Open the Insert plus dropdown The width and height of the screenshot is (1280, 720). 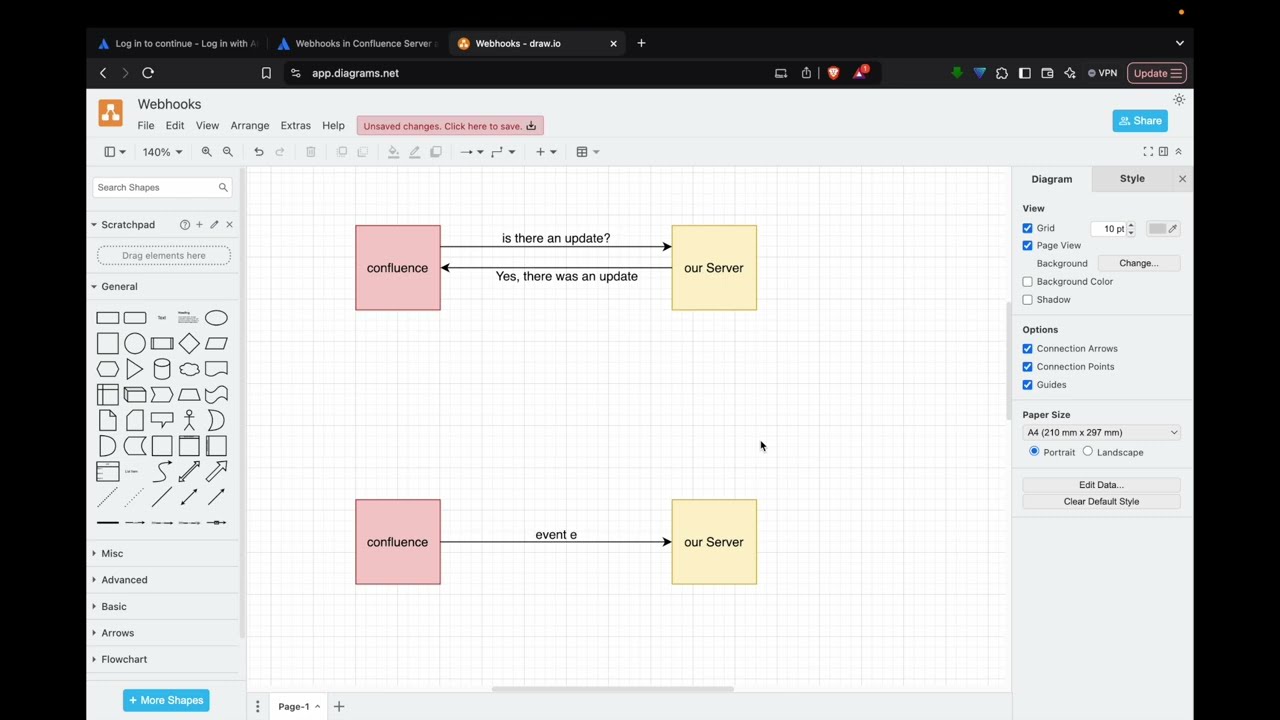pos(546,152)
